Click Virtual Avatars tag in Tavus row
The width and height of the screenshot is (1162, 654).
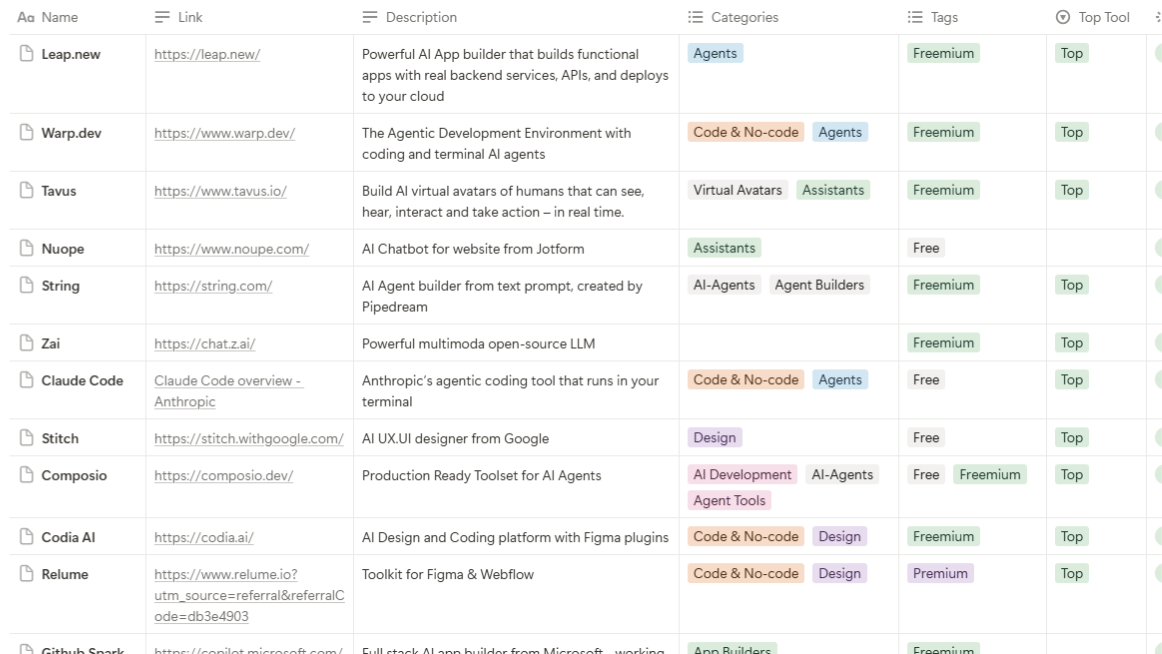point(737,190)
